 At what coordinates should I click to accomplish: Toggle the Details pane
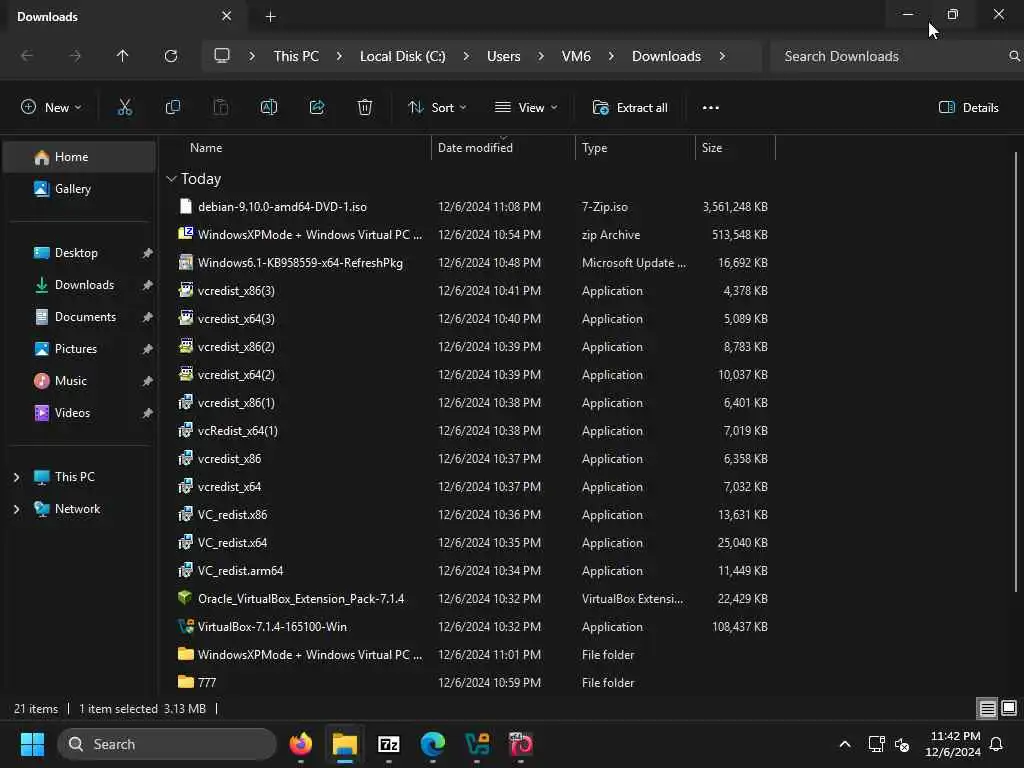tap(968, 108)
